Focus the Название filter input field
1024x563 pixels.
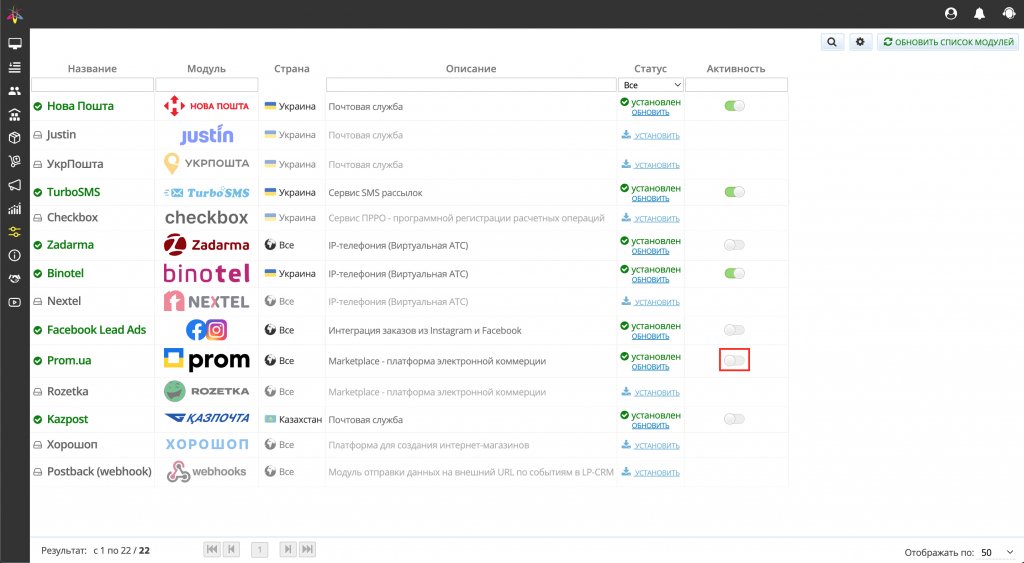click(92, 85)
